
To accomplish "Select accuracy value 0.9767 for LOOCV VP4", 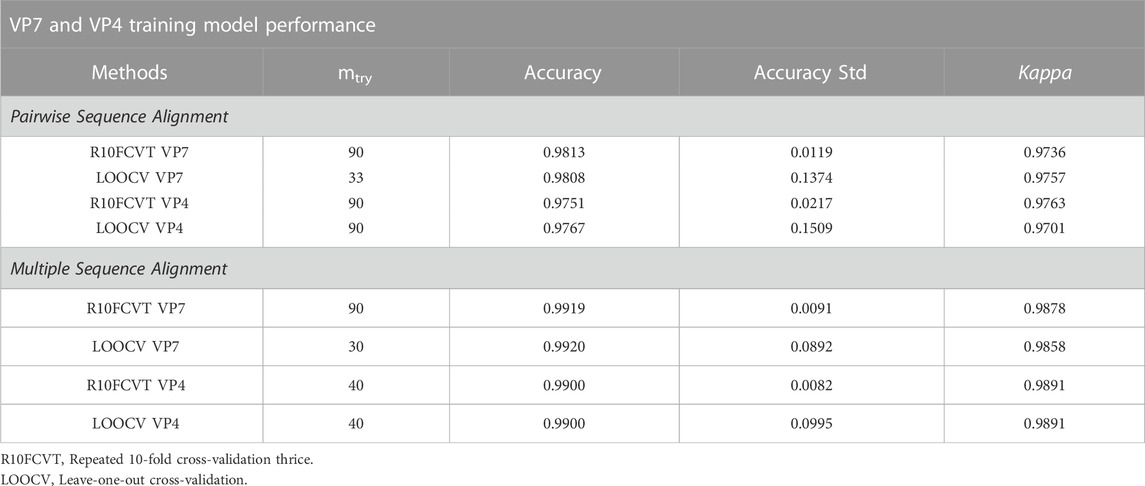I will click(563, 228).
